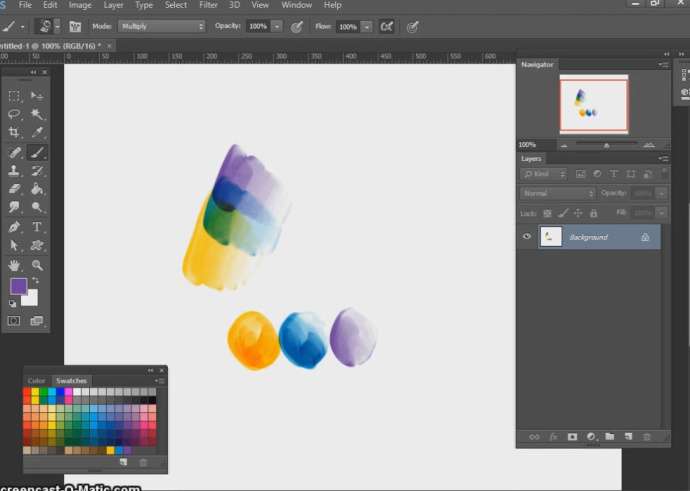Open the Filter menu

[208, 5]
